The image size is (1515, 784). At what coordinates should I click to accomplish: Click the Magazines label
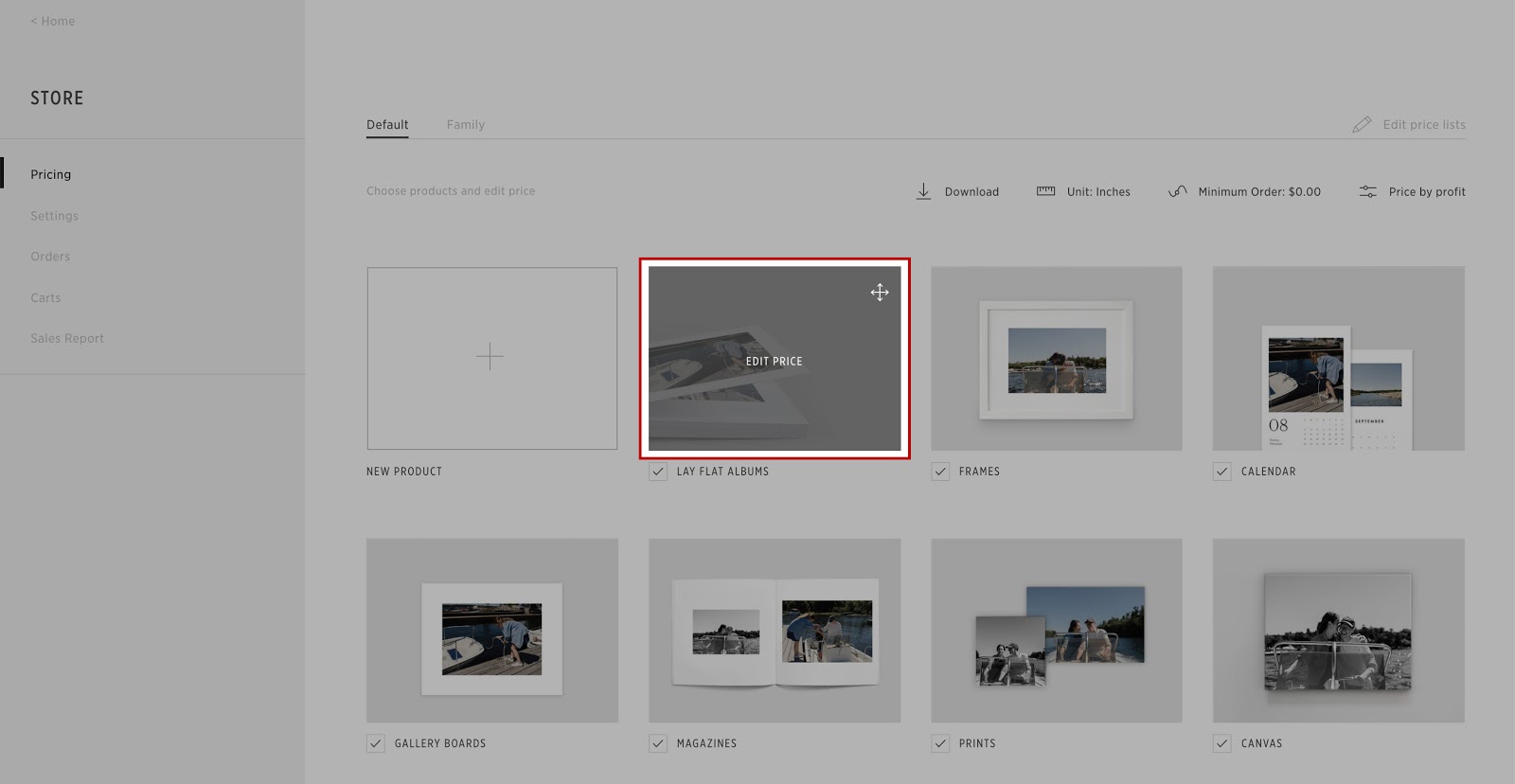[706, 743]
